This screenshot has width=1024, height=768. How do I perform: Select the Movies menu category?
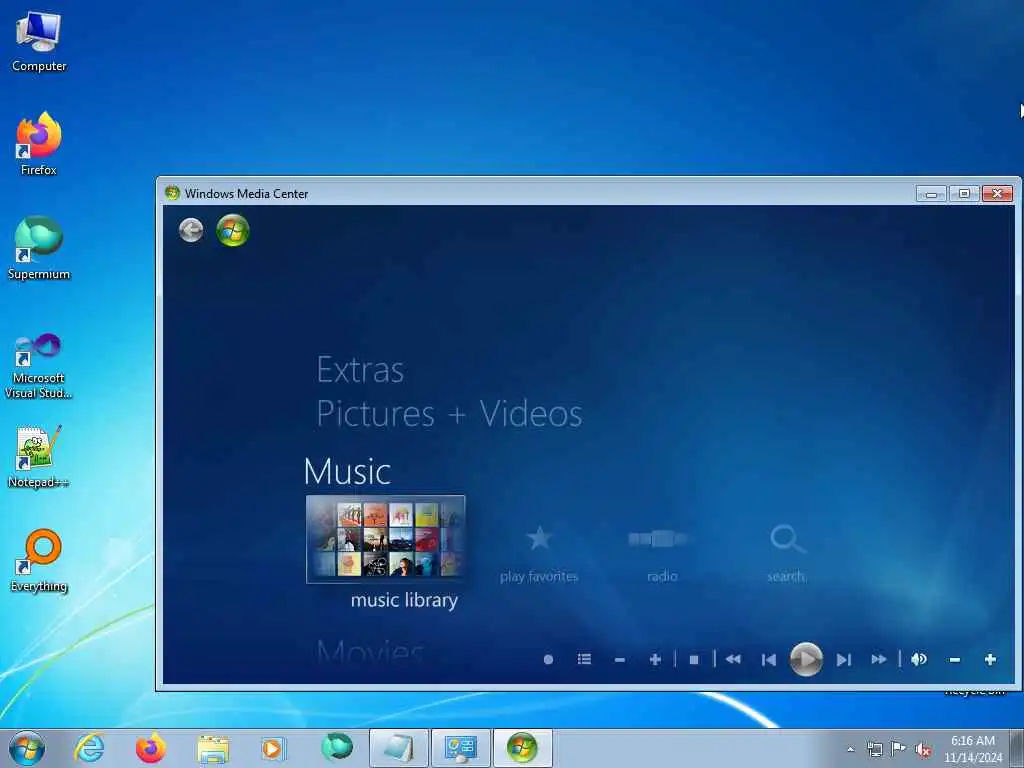(370, 651)
